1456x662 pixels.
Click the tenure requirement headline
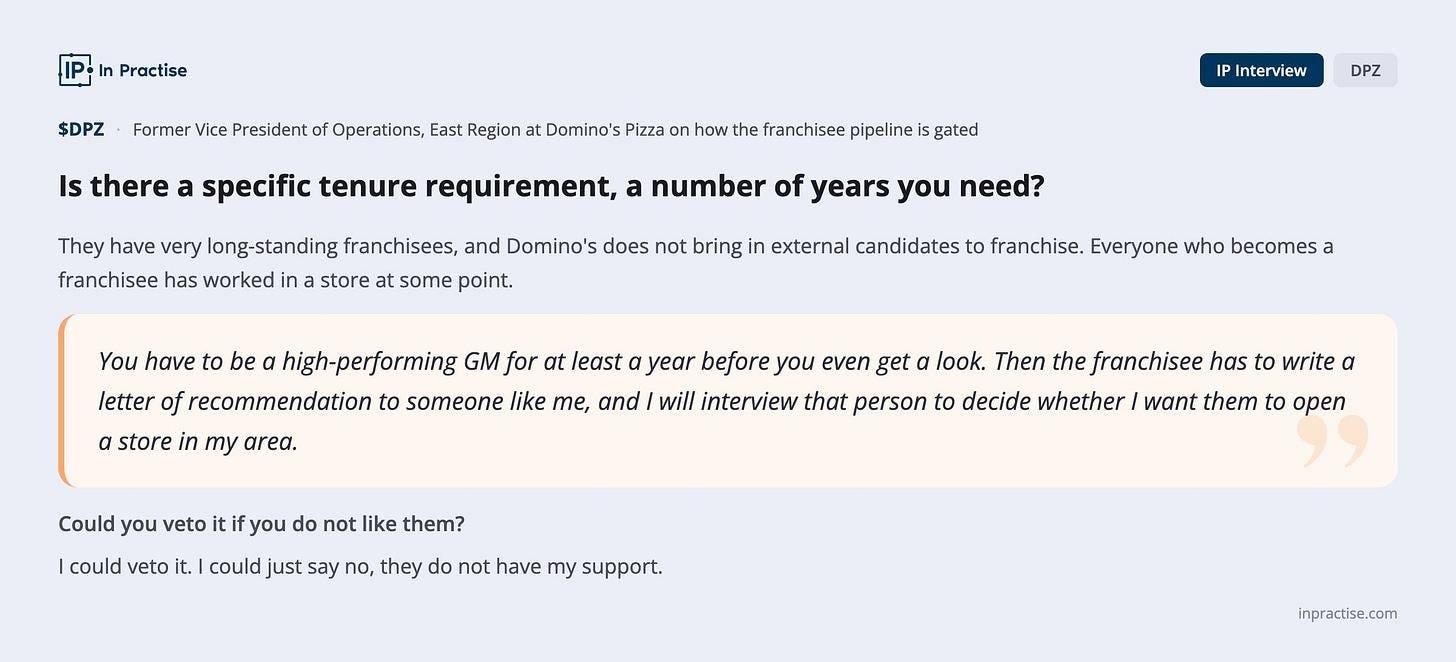[x=551, y=186]
